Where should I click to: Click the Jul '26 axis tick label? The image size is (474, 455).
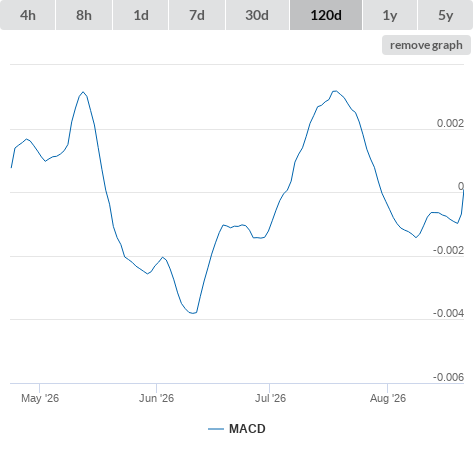click(270, 398)
